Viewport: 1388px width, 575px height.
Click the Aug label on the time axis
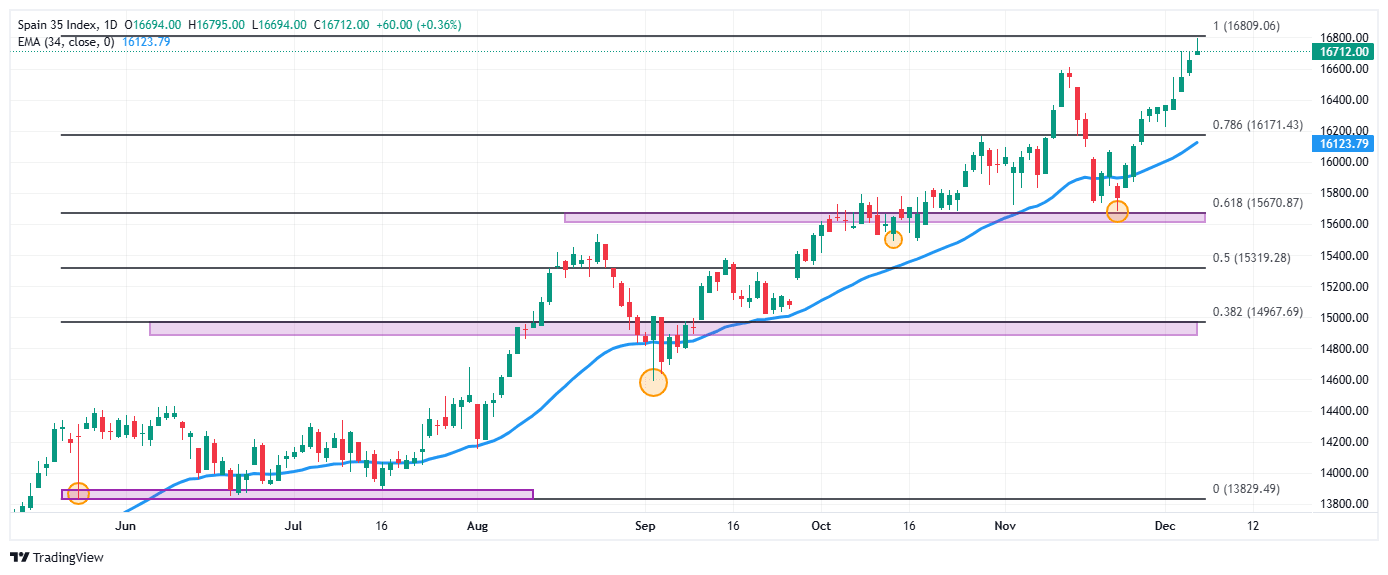point(477,525)
